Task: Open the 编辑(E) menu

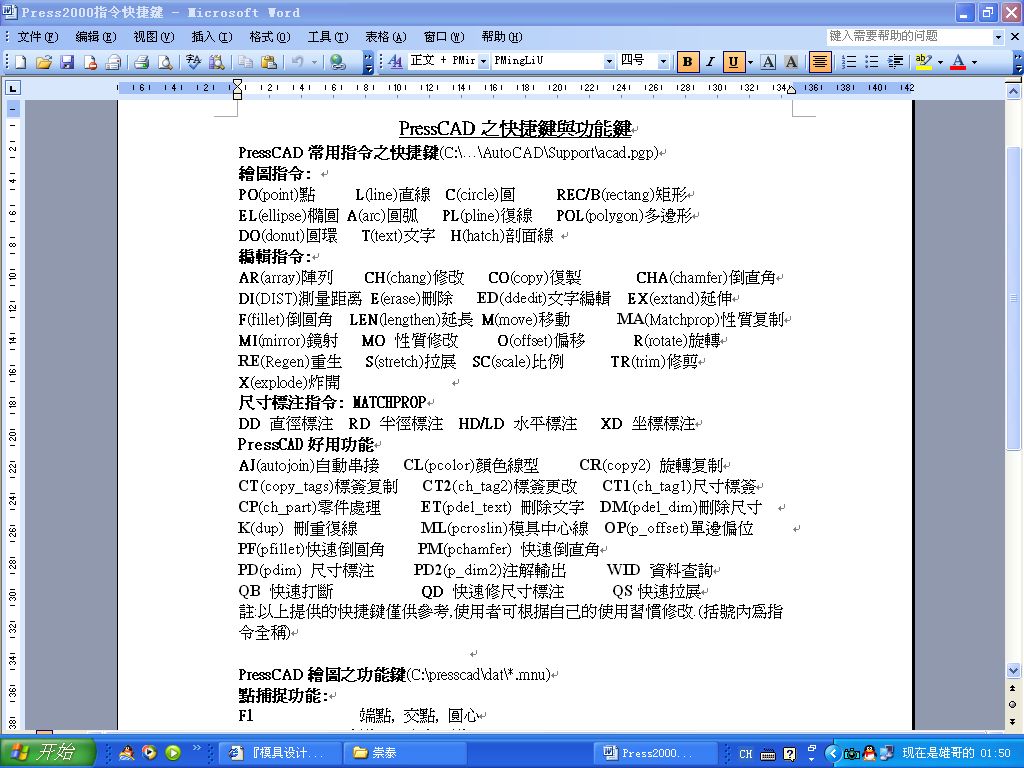Action: pyautogui.click(x=96, y=37)
